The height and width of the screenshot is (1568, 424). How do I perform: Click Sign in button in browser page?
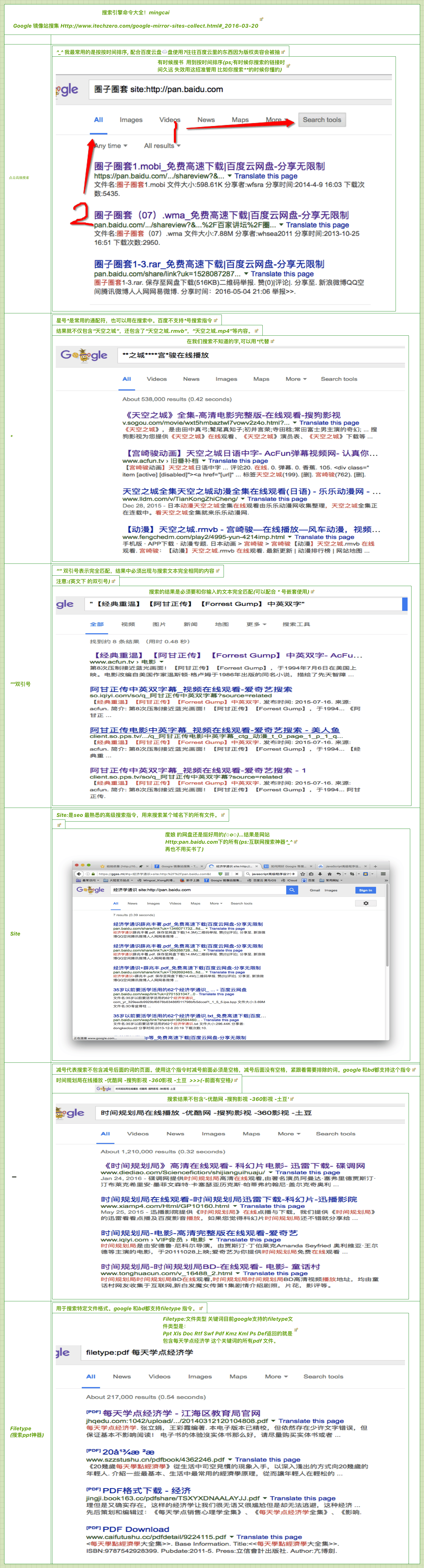pyautogui.click(x=365, y=890)
